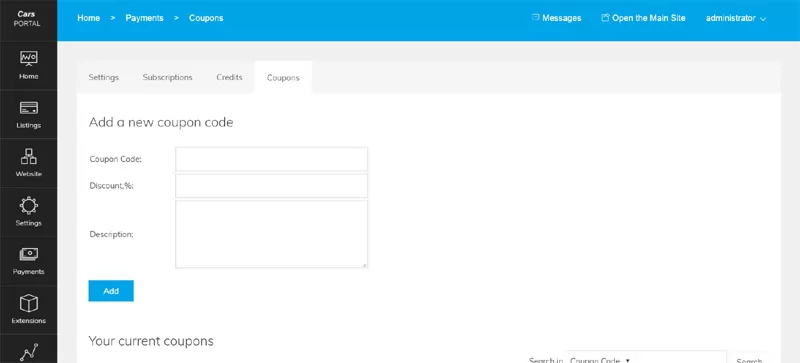Click the Messages envelope icon

[x=536, y=17]
